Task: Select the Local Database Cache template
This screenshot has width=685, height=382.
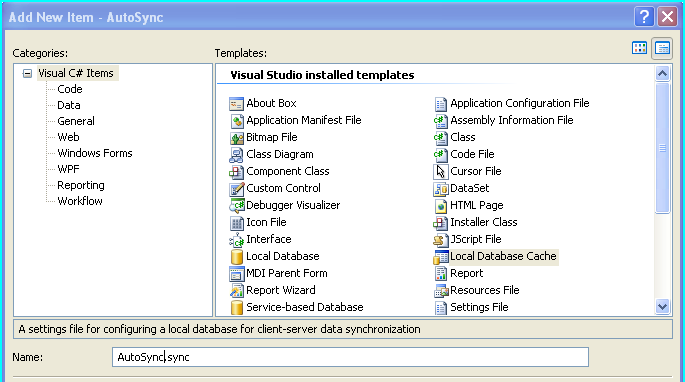Action: pos(503,256)
